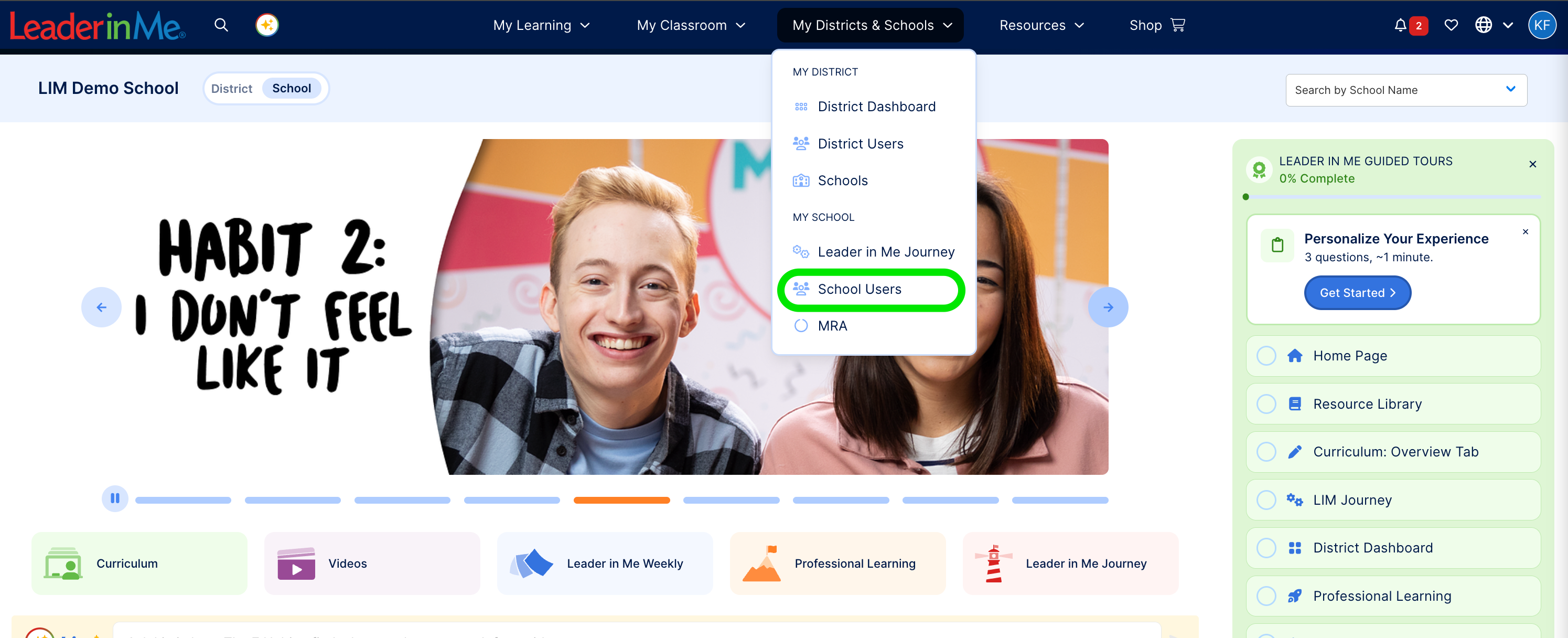Advance to the next carousel slide

1108,307
